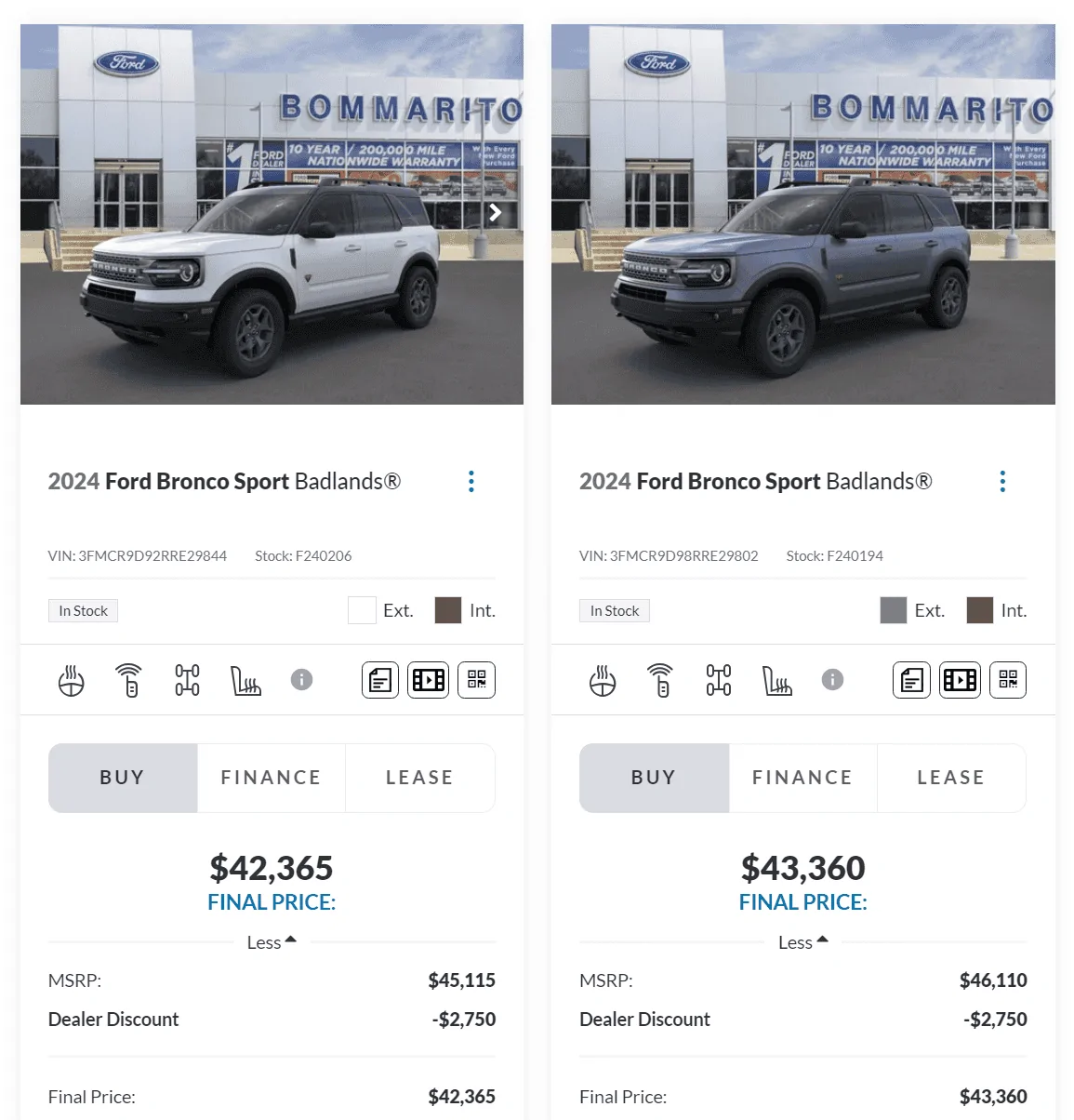Screen dimensions: 1074x1120
Task: Show the QR code for stock F240194
Action: [1008, 680]
